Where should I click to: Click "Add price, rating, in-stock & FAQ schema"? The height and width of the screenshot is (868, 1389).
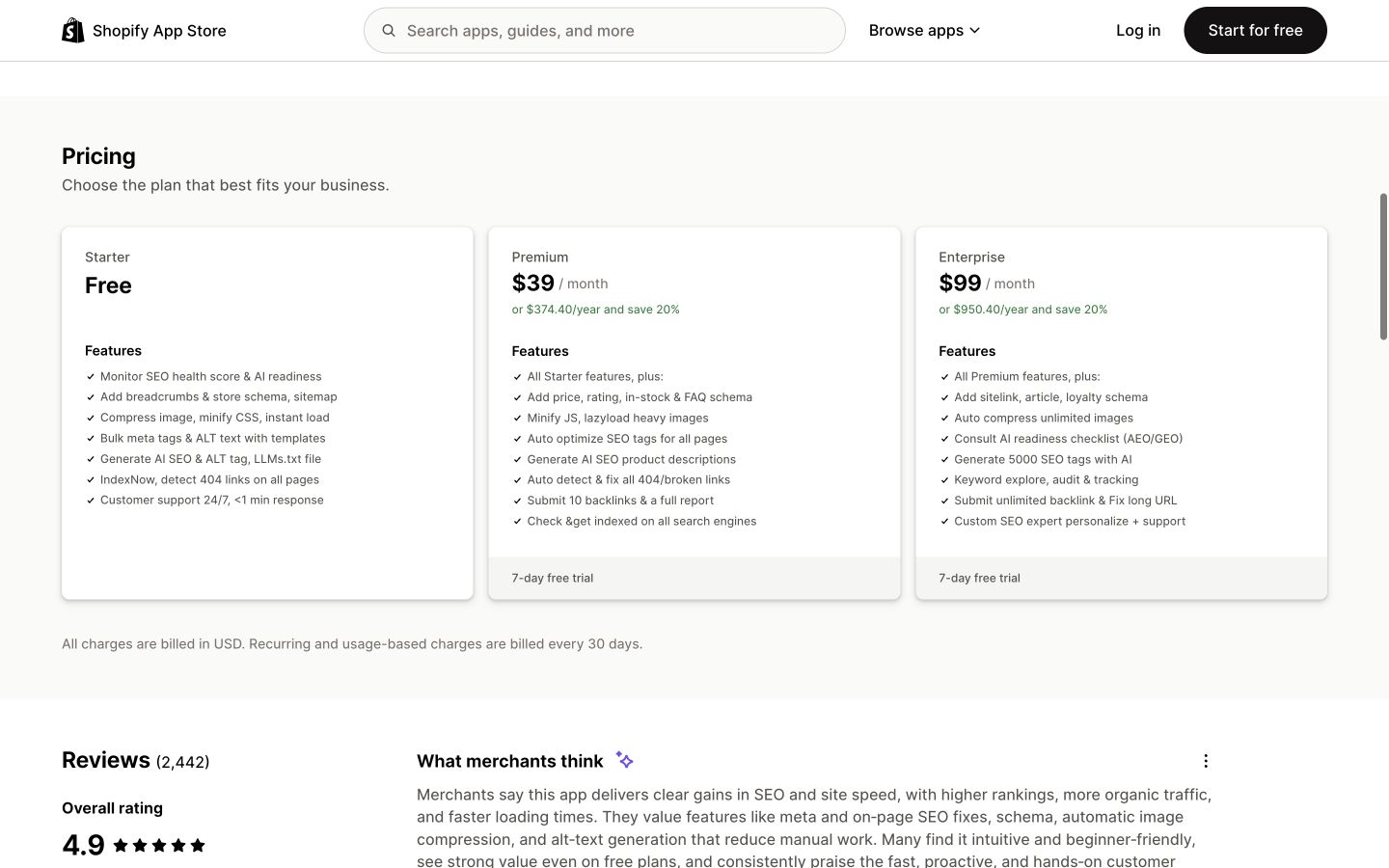coord(640,397)
